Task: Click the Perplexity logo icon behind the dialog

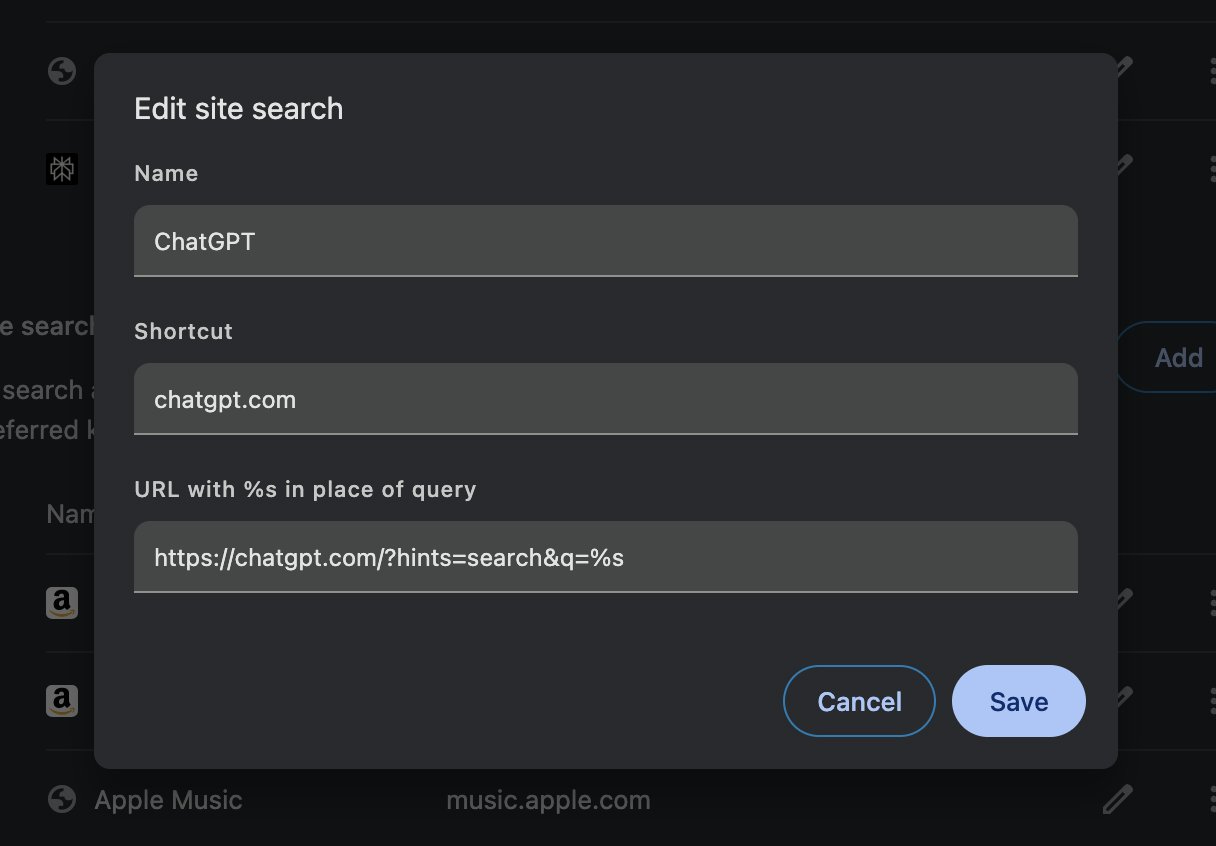Action: [x=62, y=168]
